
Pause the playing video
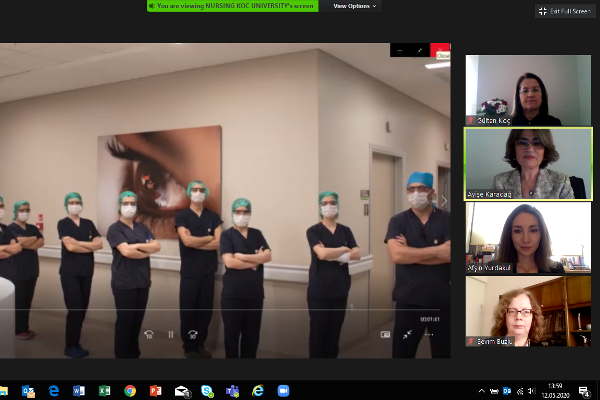pyautogui.click(x=170, y=335)
